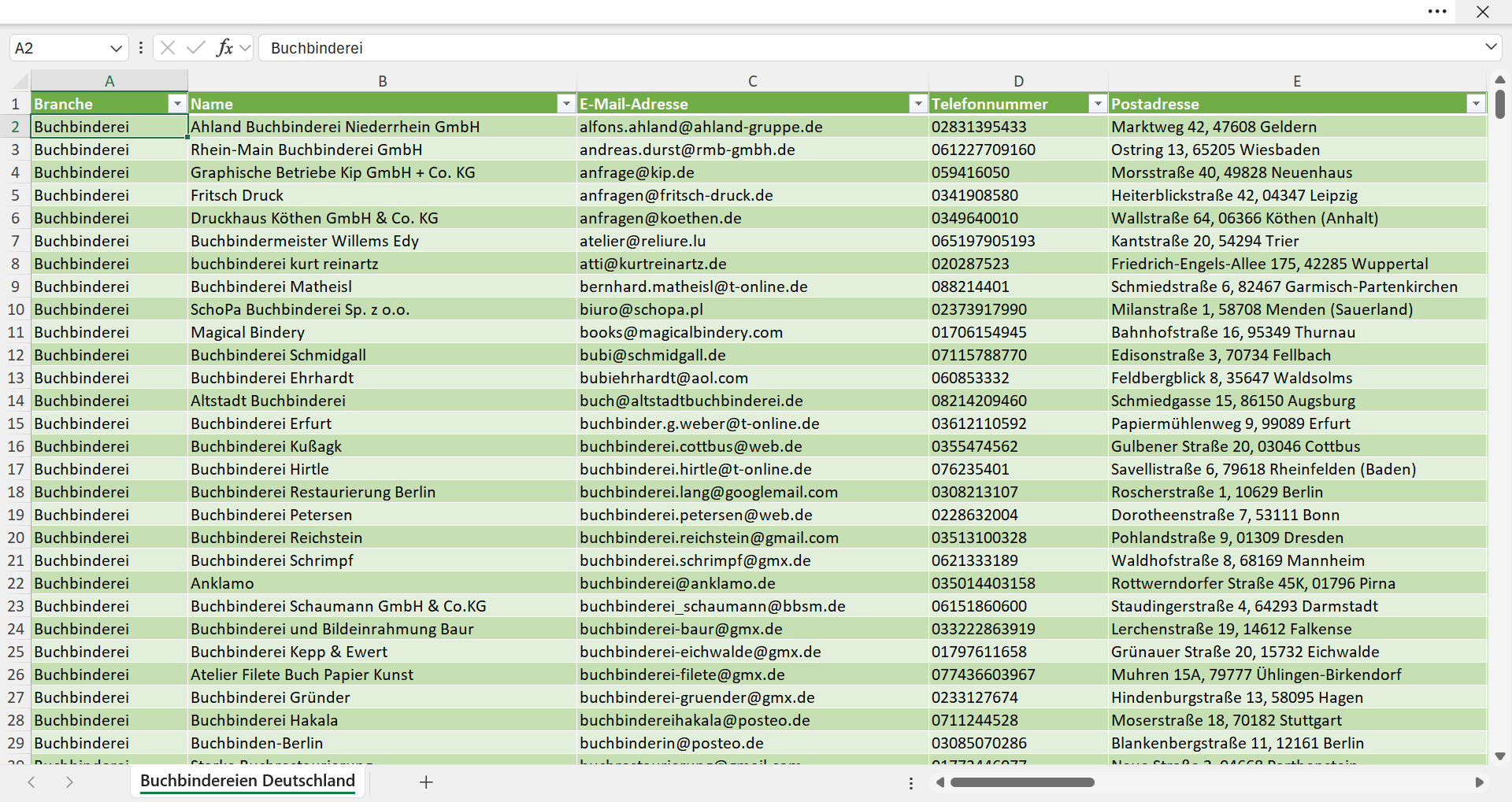Open the more options ellipsis menu
The height and width of the screenshot is (802, 1512).
(x=1437, y=12)
